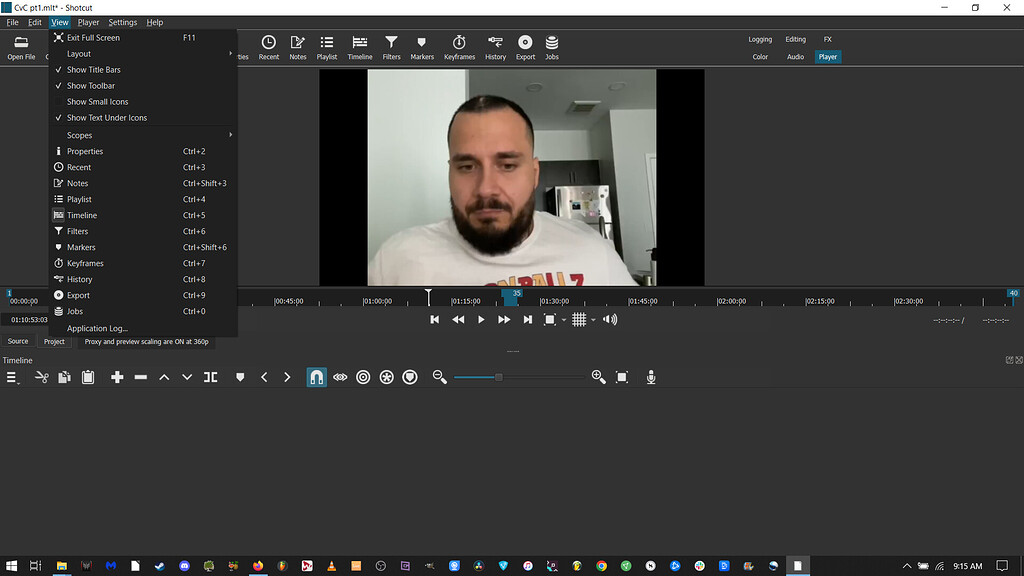Viewport: 1024px width, 576px height.
Task: Switch to the Source tab
Action: pos(18,341)
